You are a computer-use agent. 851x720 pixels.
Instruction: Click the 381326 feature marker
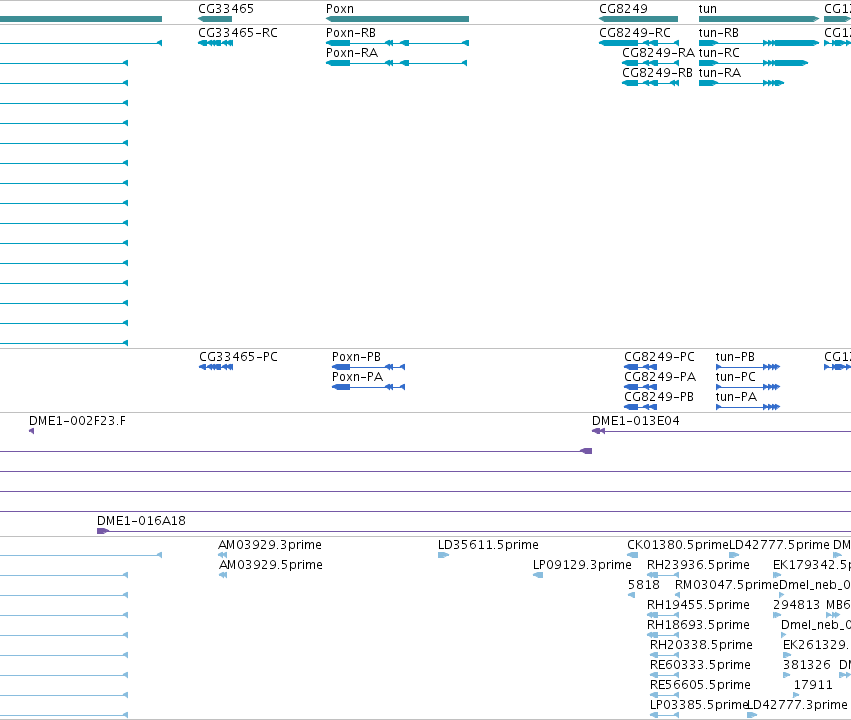coord(786,675)
